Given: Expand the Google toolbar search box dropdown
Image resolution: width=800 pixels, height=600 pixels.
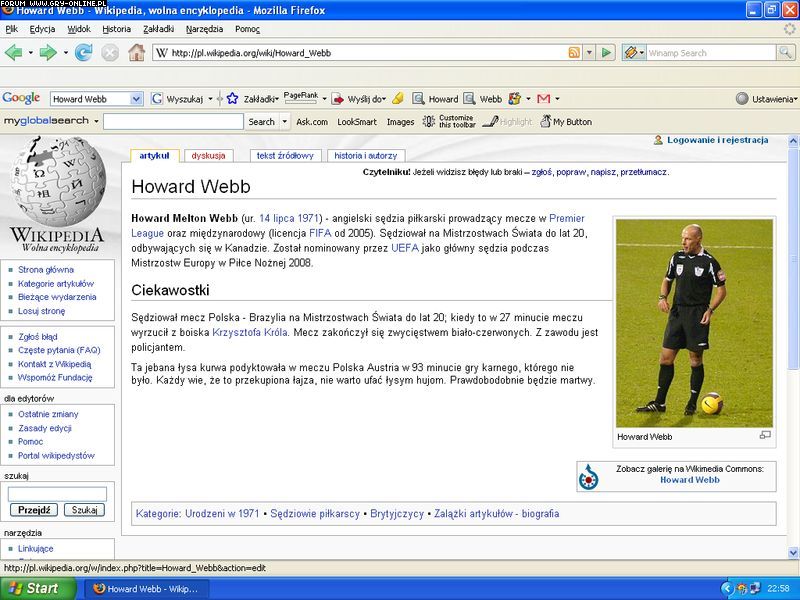Looking at the screenshot, I should pyautogui.click(x=136, y=99).
